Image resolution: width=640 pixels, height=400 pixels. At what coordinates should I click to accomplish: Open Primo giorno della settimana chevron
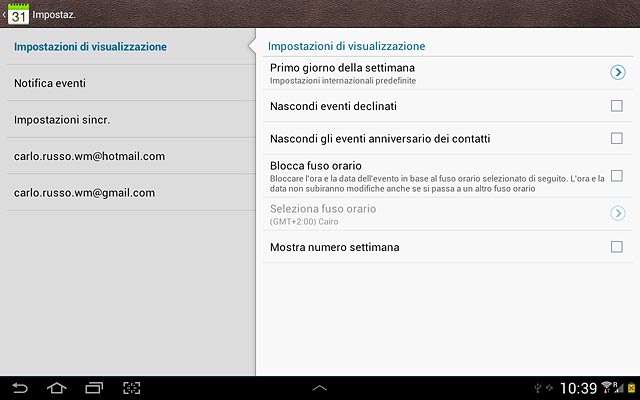pyautogui.click(x=618, y=72)
